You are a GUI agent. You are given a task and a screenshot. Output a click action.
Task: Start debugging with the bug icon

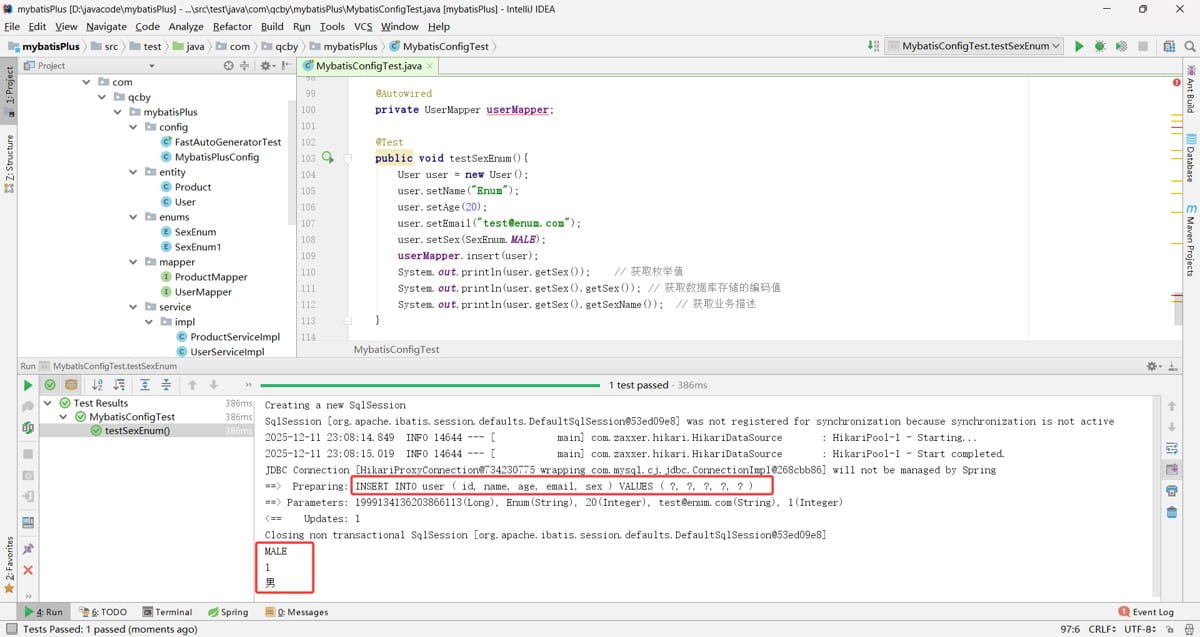[1100, 46]
